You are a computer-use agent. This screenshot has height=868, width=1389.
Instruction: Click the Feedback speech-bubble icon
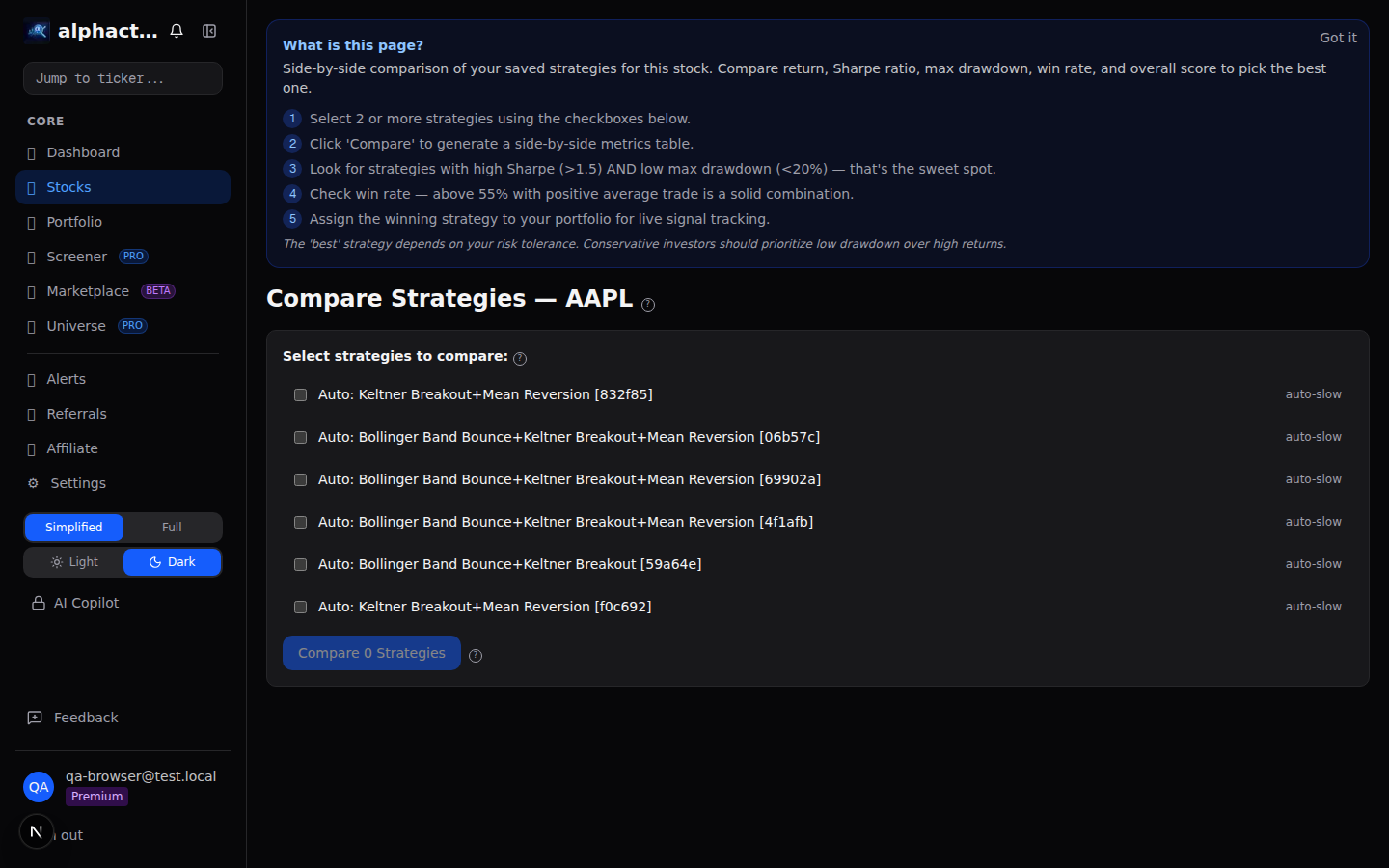(x=35, y=717)
